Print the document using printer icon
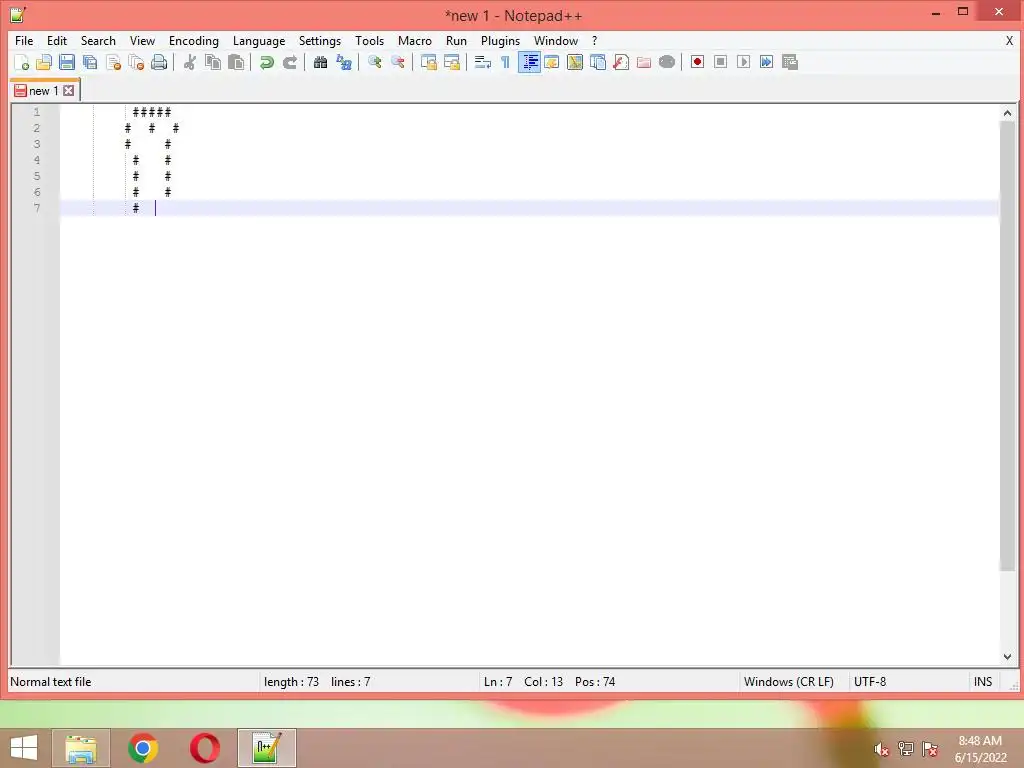 (x=159, y=62)
